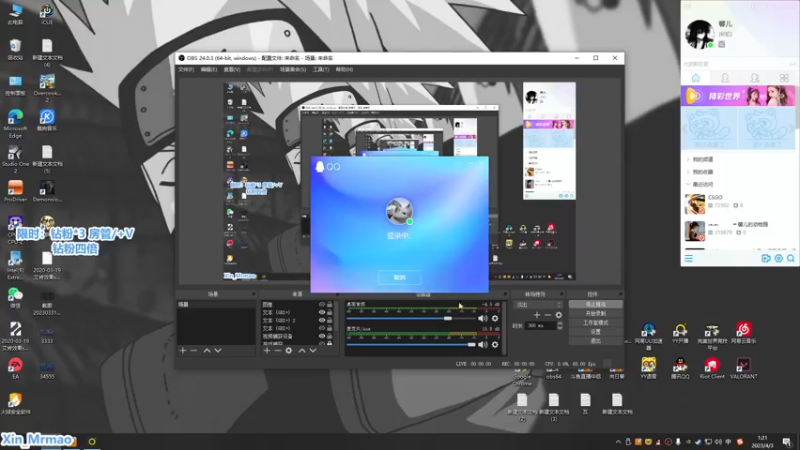Open transition properties gear icon
Image resolution: width=800 pixels, height=450 pixels.
559,315
